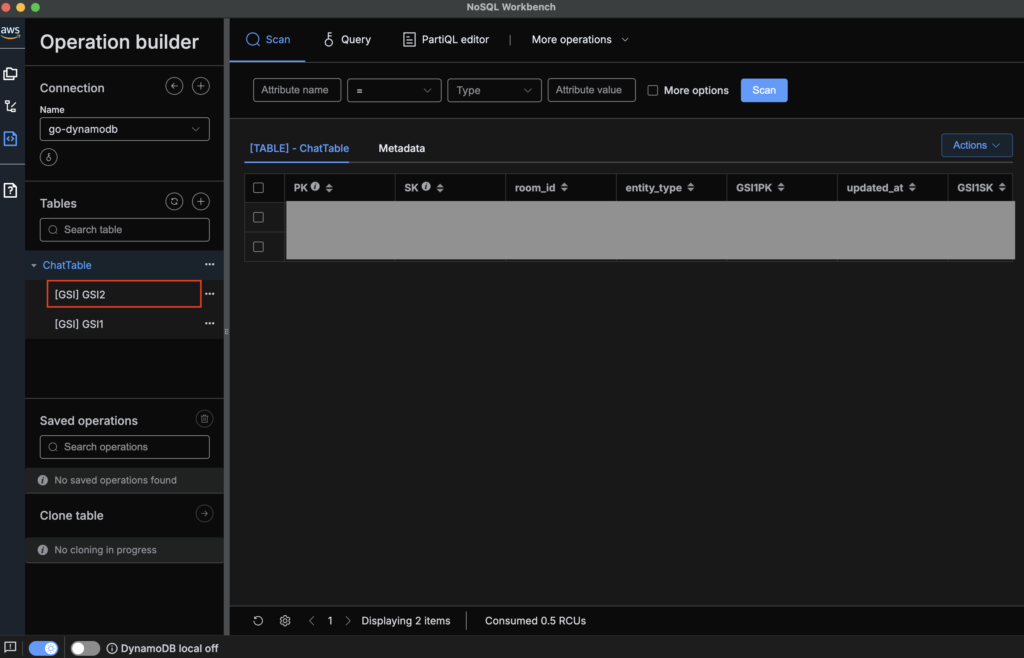Viewport: 1024px width, 658px height.
Task: Open result settings gear in footer
Action: 285,621
